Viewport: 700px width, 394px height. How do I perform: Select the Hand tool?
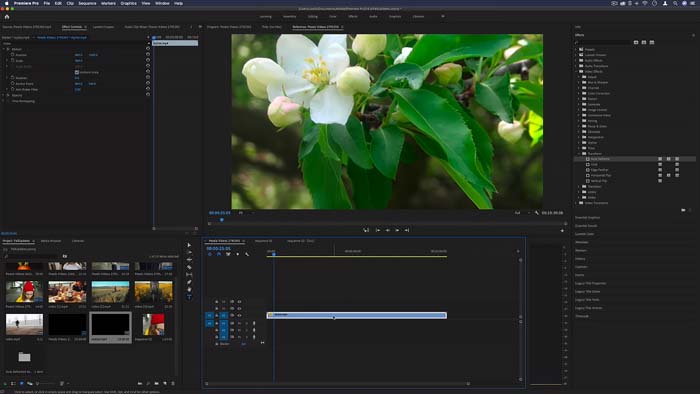coord(189,289)
